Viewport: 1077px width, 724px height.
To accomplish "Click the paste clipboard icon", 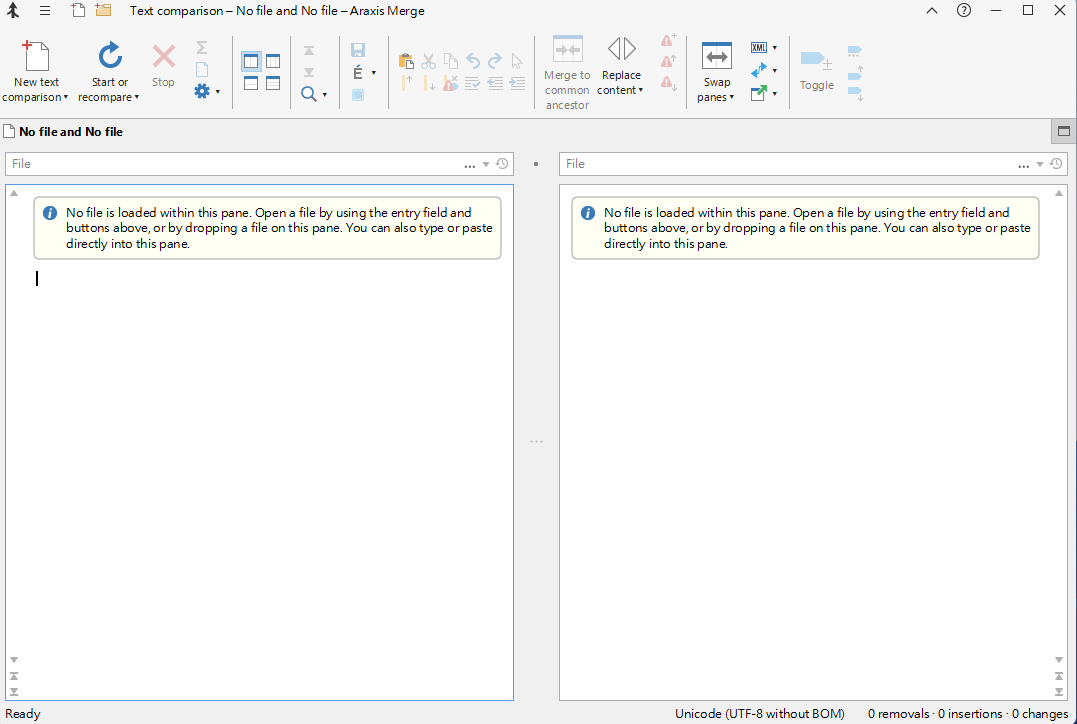I will (x=406, y=61).
